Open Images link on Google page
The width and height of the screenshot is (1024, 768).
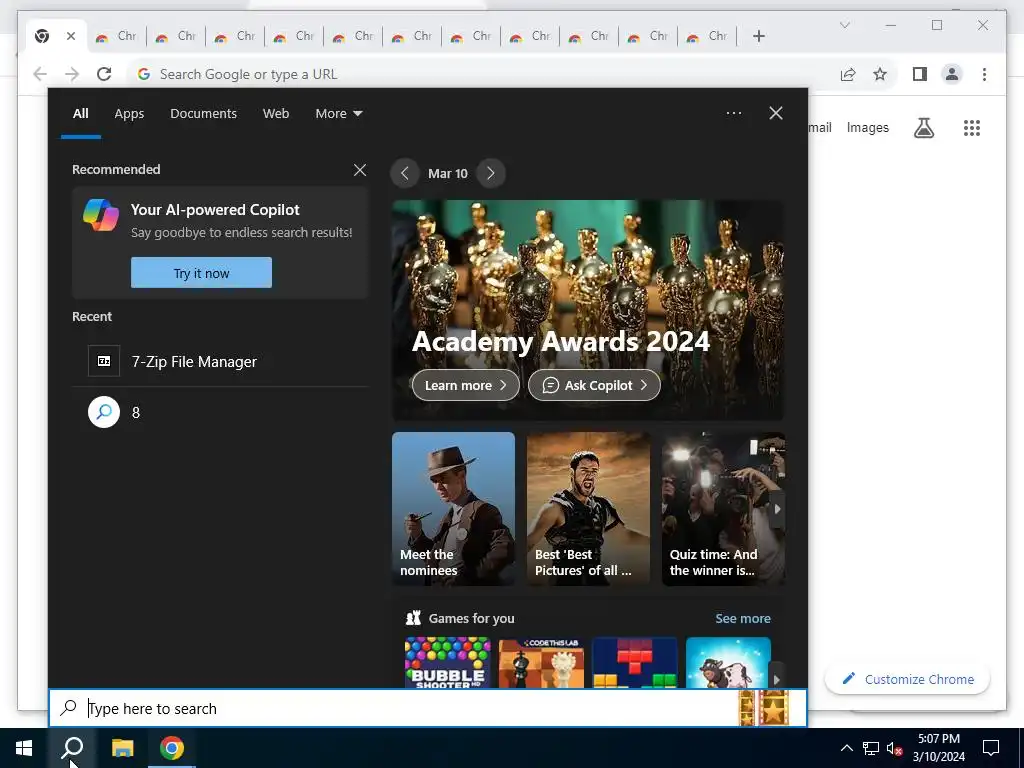coord(867,127)
